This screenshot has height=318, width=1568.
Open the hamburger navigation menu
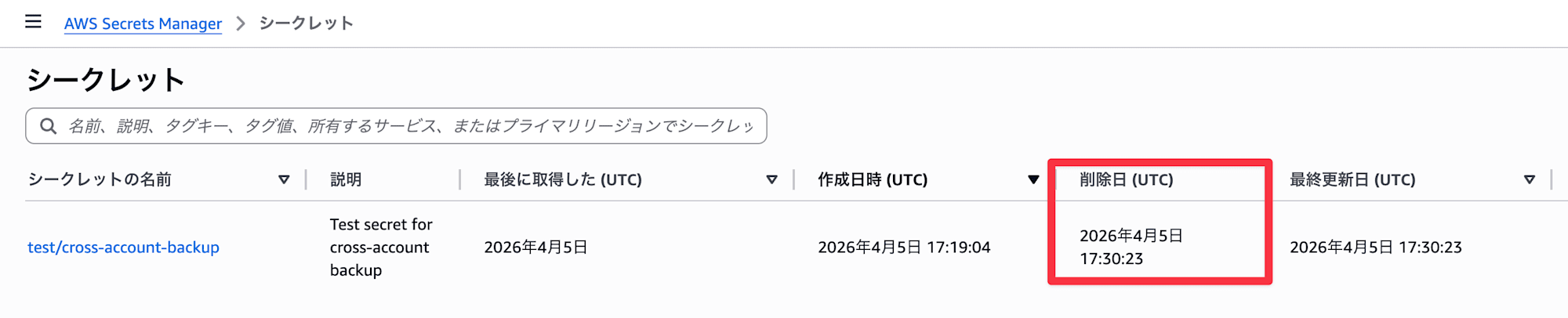pos(33,21)
